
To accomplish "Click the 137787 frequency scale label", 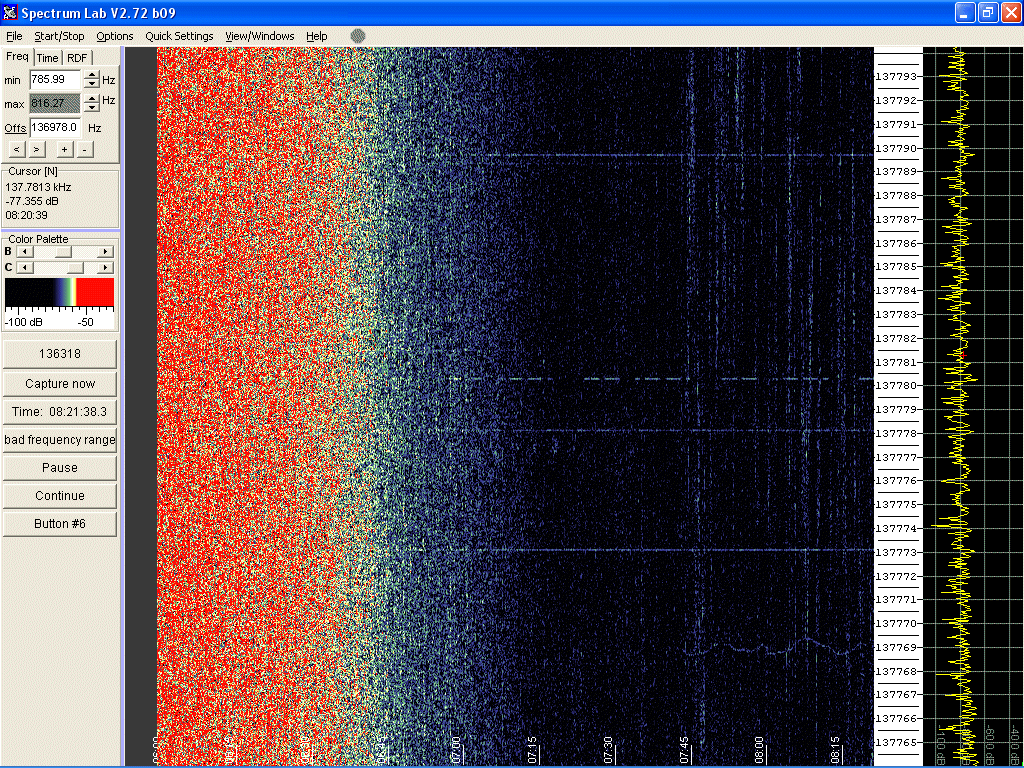I will point(896,219).
